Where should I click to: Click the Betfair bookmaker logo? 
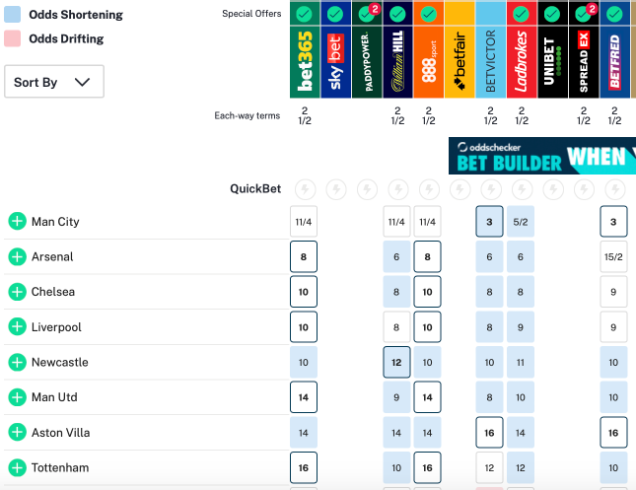pos(459,62)
